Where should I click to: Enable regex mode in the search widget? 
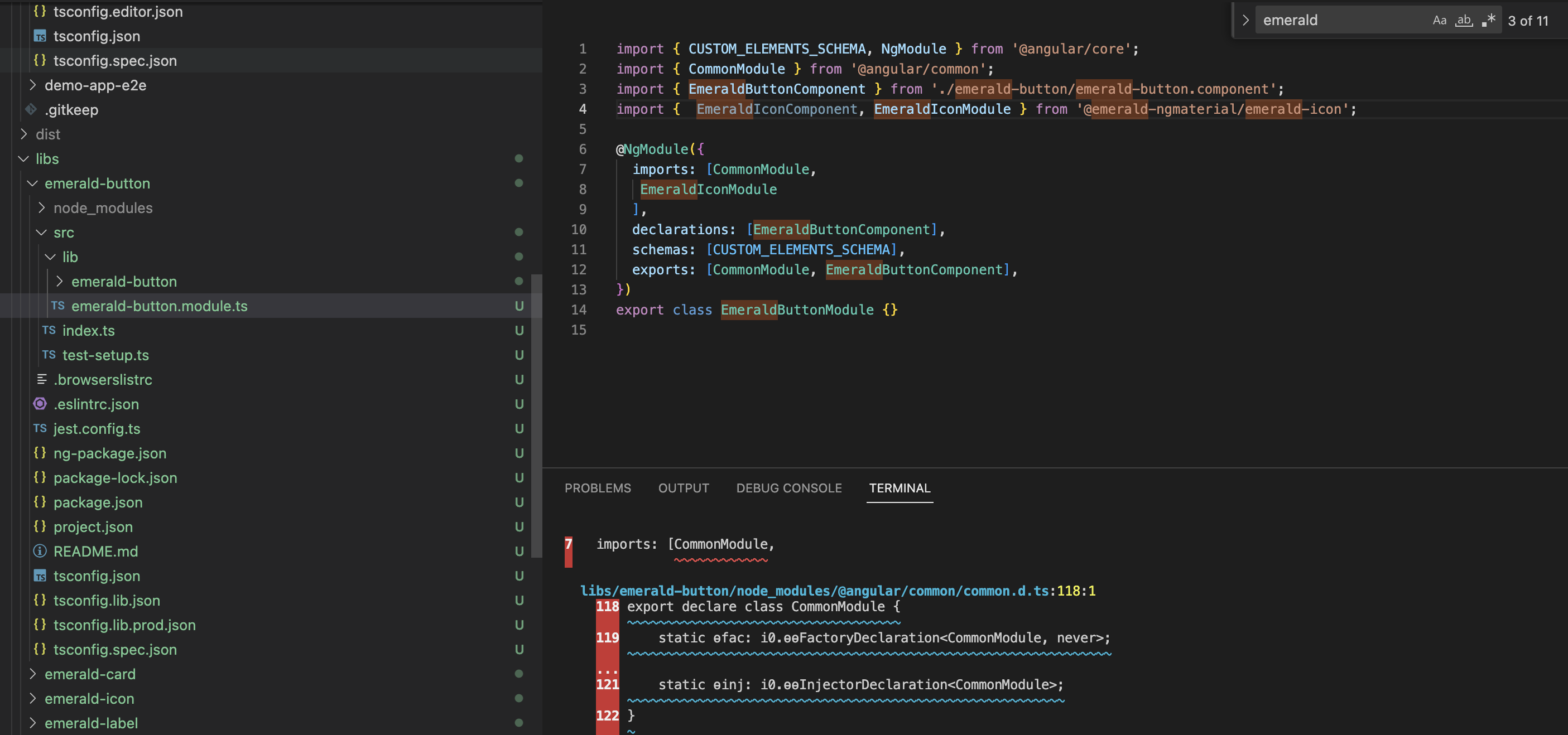pos(1489,20)
